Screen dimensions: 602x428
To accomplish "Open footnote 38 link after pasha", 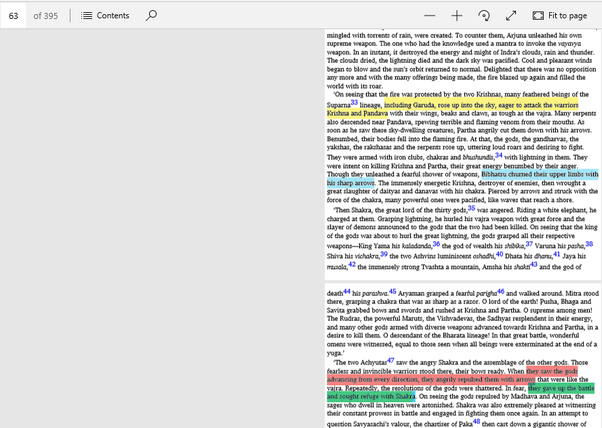I will 589,244.
